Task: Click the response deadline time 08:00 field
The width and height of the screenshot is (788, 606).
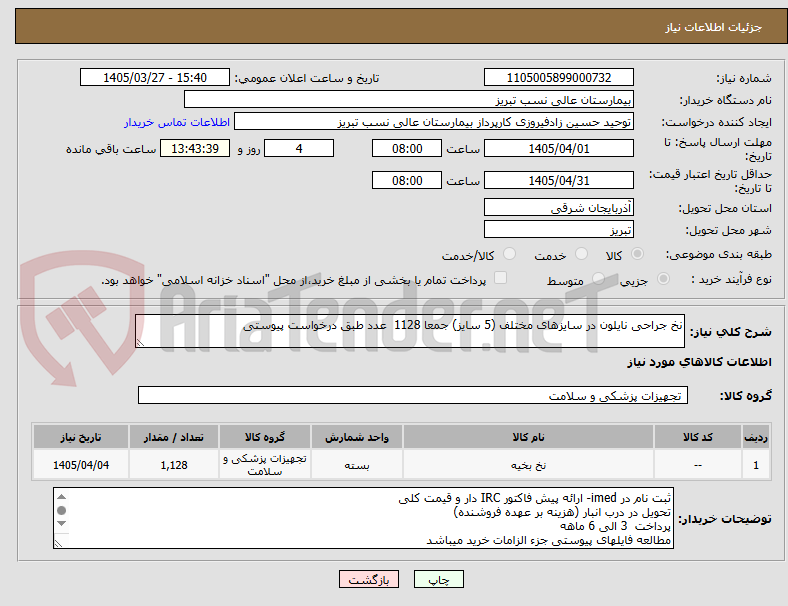Action: coord(407,149)
